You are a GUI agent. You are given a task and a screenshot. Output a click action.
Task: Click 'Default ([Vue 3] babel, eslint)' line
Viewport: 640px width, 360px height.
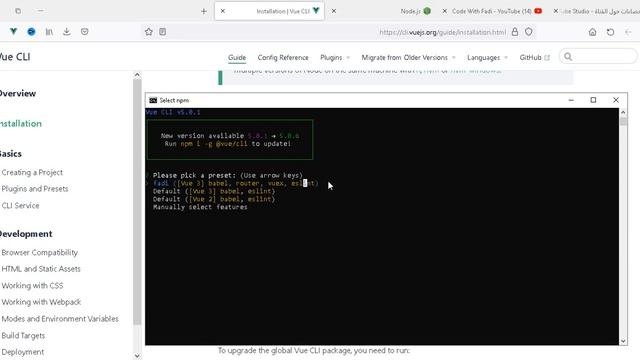[x=214, y=191]
